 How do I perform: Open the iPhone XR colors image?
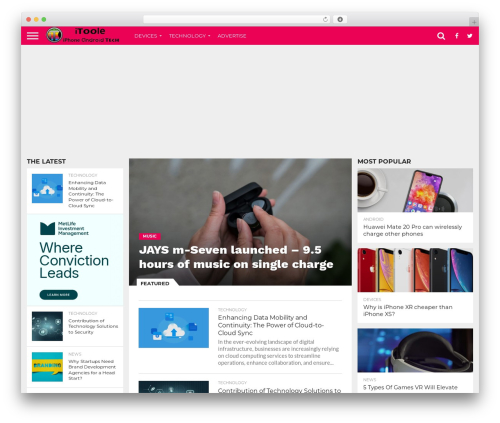415,270
